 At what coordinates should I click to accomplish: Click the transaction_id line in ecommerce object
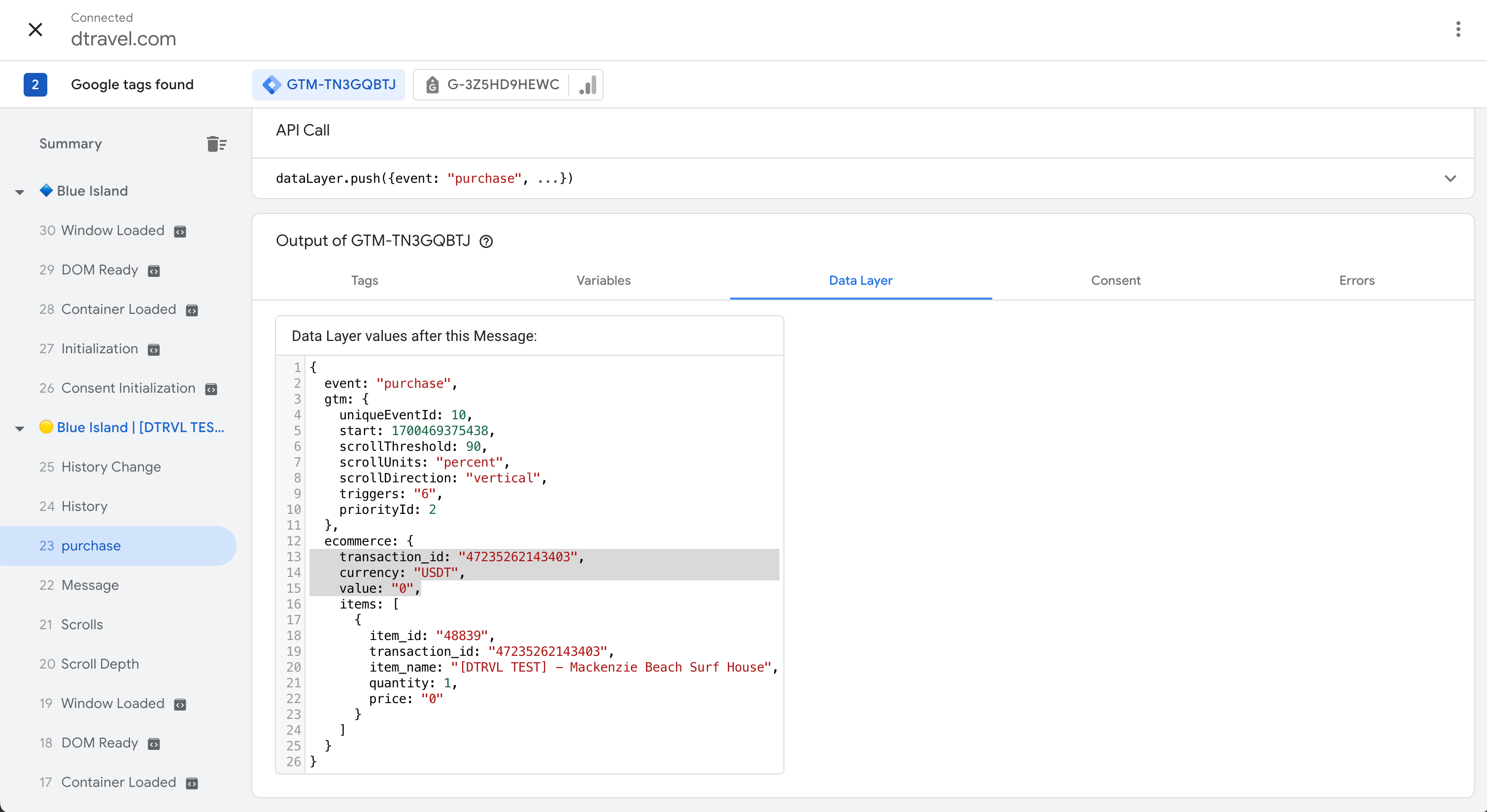(x=462, y=556)
